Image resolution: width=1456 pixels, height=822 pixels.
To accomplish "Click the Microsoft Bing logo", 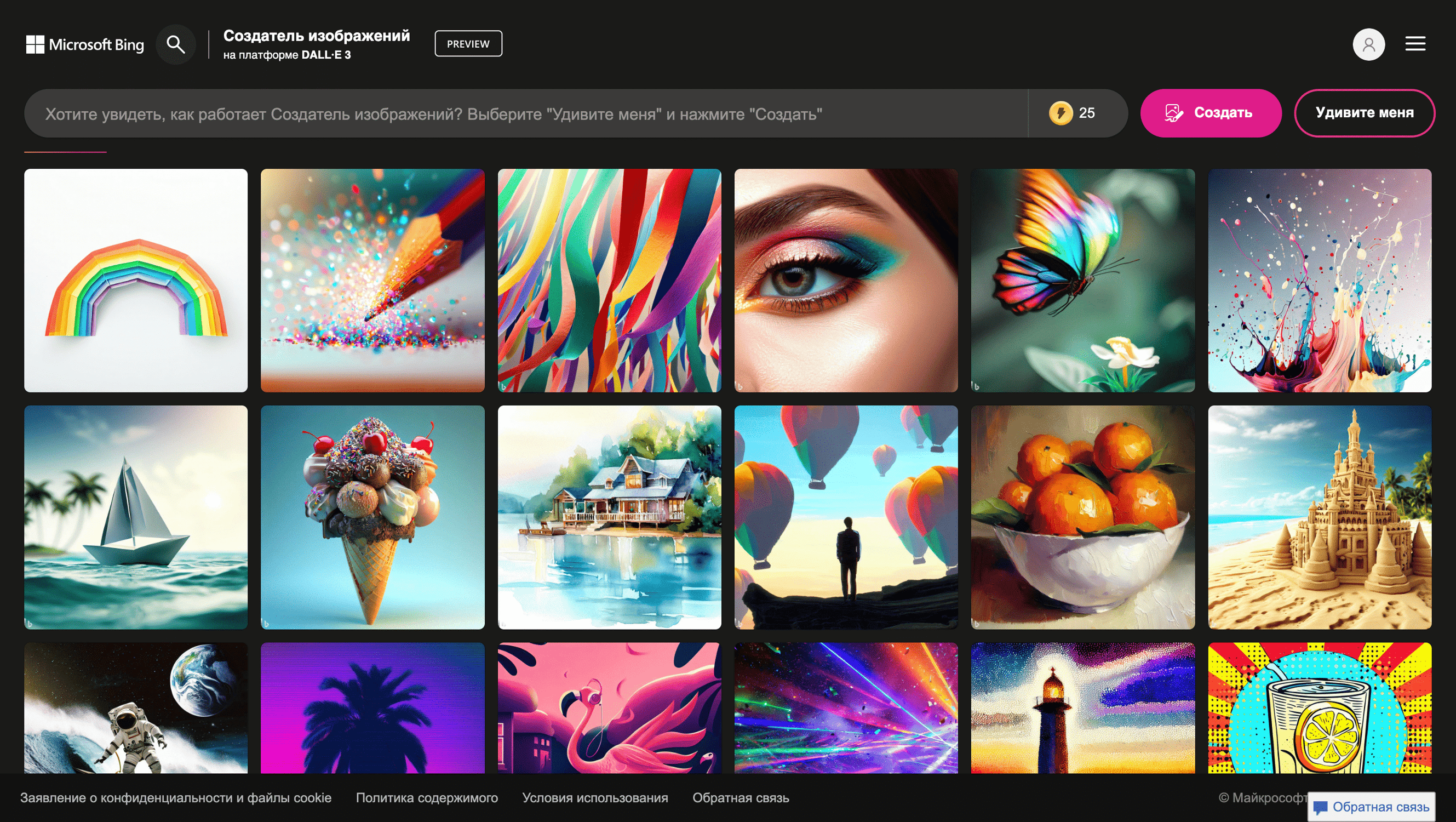I will [85, 44].
